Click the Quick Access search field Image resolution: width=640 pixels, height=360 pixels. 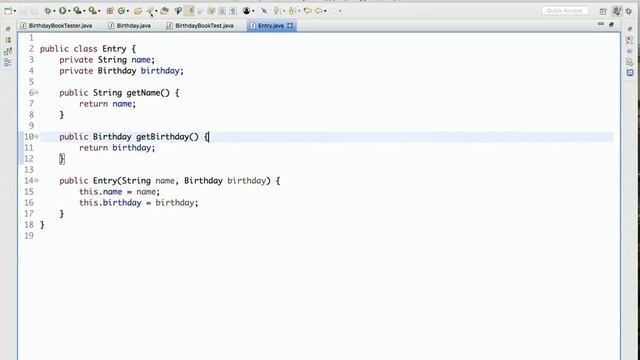(565, 11)
